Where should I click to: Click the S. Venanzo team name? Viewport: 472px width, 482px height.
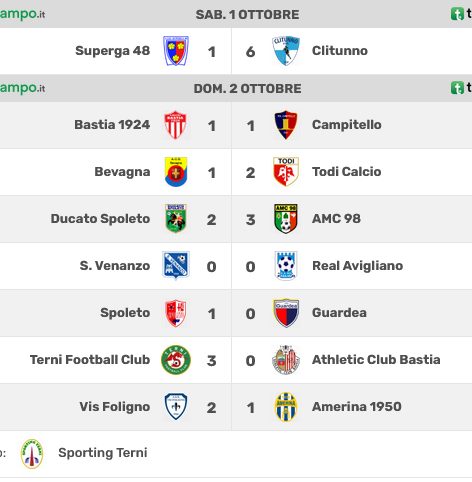point(115,266)
